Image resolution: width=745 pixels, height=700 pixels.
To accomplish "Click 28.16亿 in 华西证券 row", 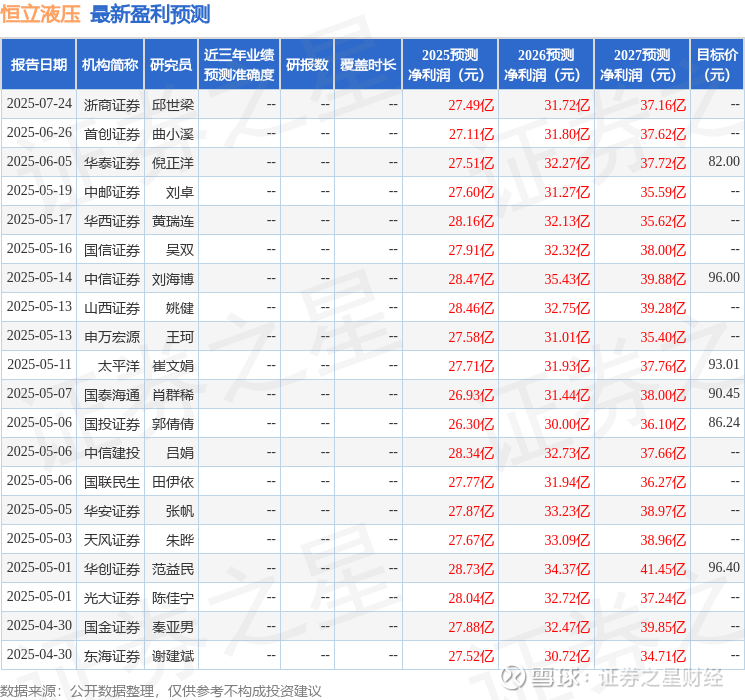I will (x=471, y=221).
